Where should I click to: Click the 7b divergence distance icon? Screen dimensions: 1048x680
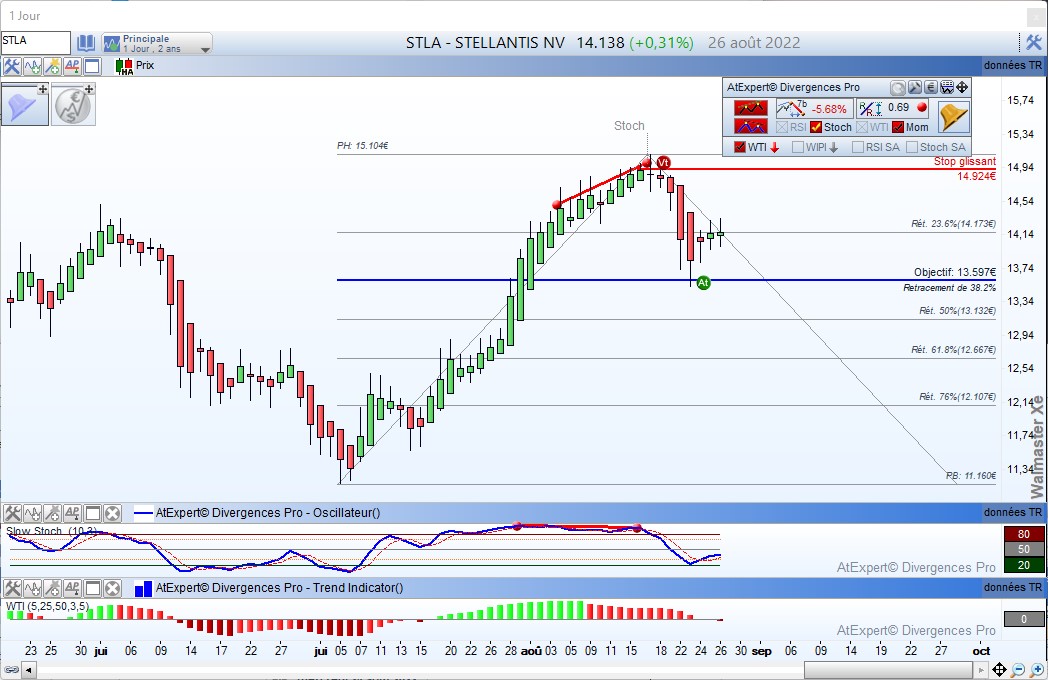[x=792, y=108]
